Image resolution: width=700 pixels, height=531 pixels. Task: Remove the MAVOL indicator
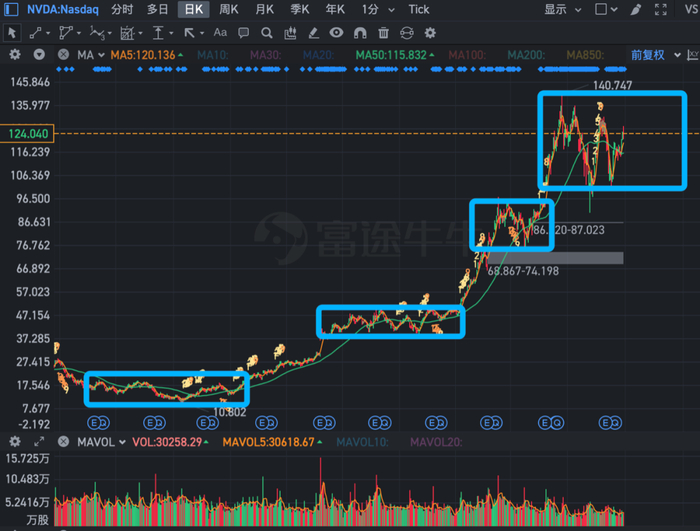click(63, 442)
